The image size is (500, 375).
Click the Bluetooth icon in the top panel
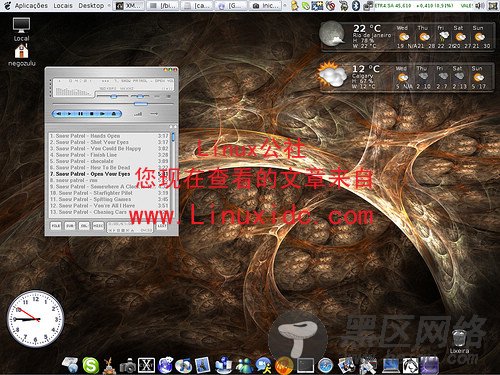point(356,6)
